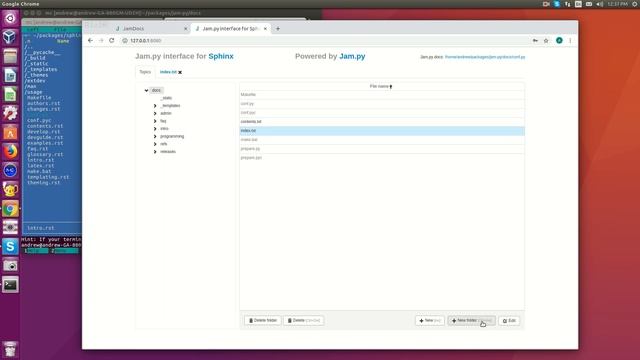The image size is (640, 360).
Task: Open System Settings wrench-and-gear icon in dock
Action: pyautogui.click(x=10, y=113)
